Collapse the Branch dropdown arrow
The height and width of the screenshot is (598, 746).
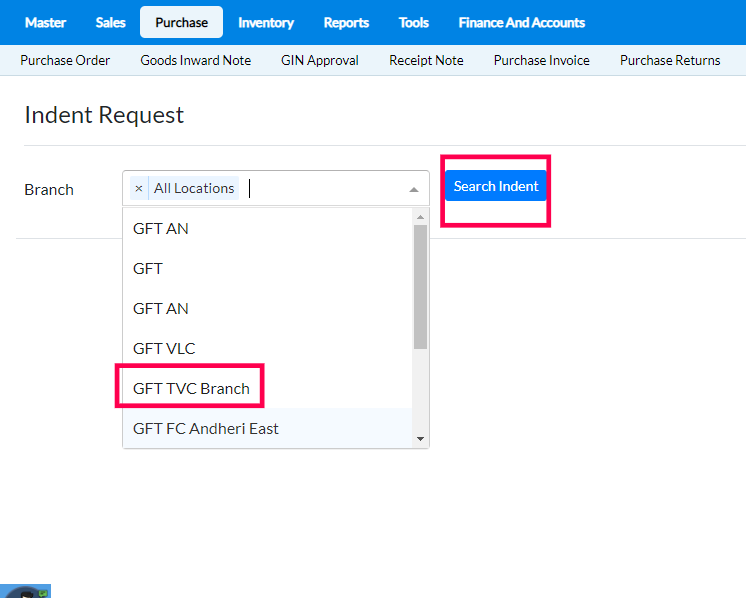pos(414,189)
